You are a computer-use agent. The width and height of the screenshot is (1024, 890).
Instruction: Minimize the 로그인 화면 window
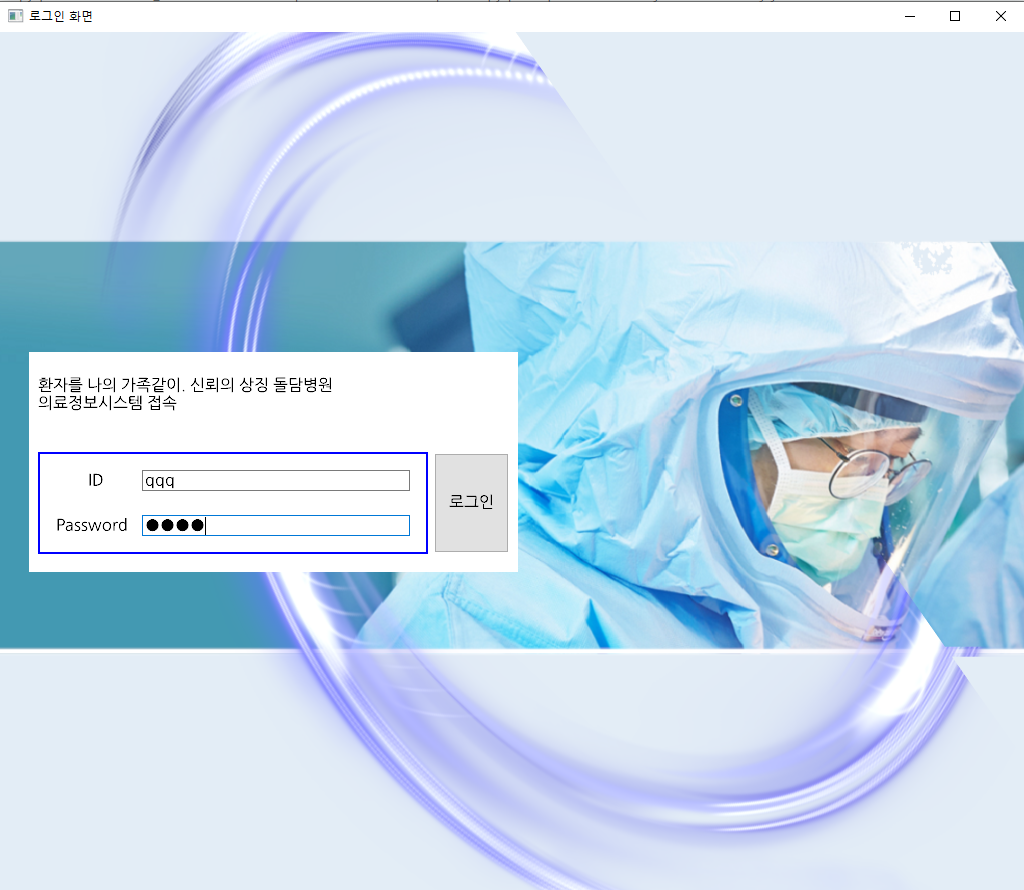[910, 16]
